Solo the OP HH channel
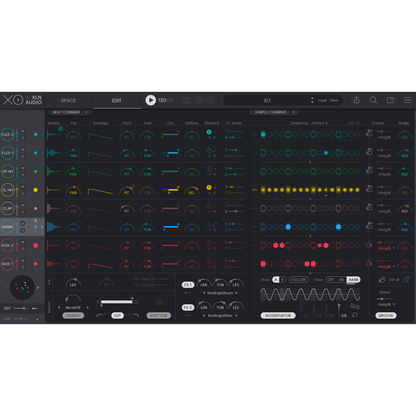Viewport: 416px width, 416px height. click(23, 175)
